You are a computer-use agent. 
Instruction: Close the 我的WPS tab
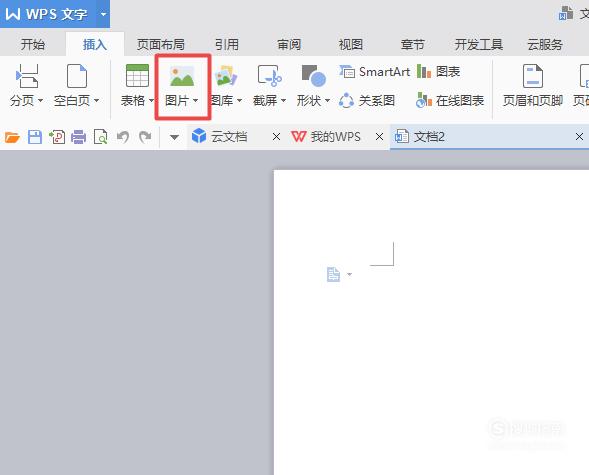pos(380,137)
